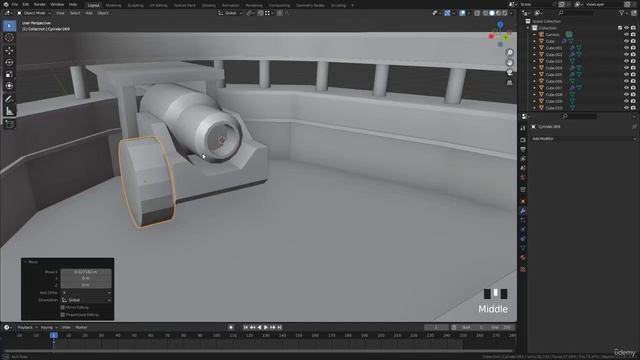Click the current frame marker in the timeline
The width and height of the screenshot is (640, 360).
coord(53,335)
